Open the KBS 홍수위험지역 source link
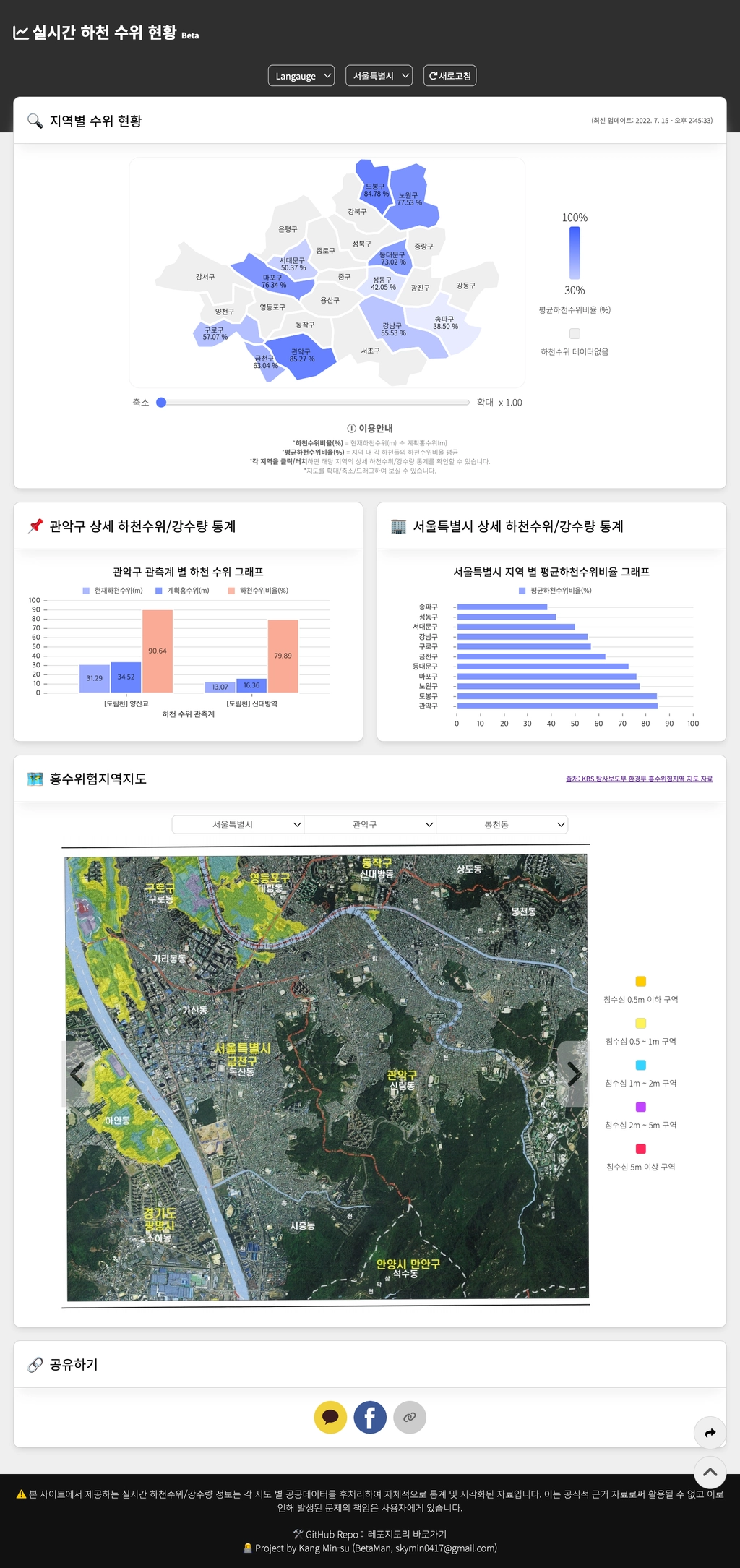Image resolution: width=740 pixels, height=1568 pixels. click(639, 779)
